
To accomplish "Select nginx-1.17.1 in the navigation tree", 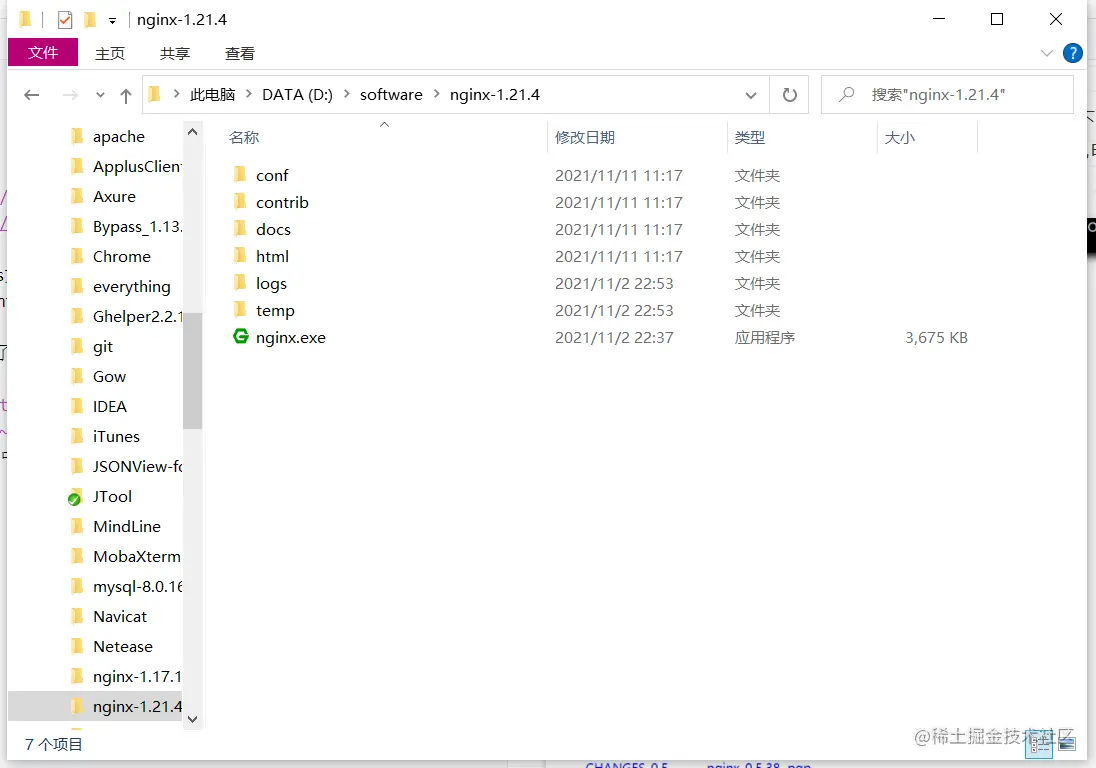I will click(136, 677).
